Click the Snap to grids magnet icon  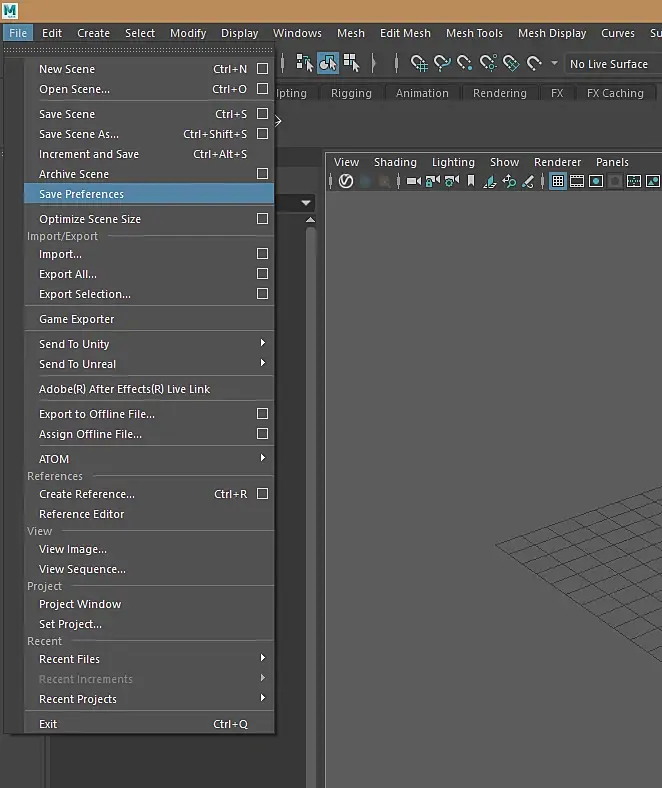[x=418, y=63]
